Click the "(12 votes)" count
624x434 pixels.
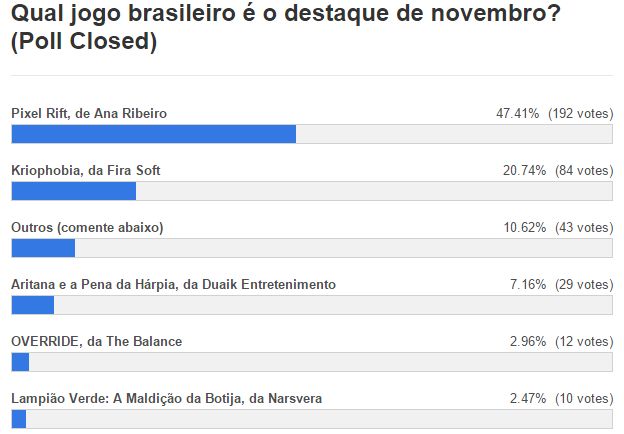point(583,342)
